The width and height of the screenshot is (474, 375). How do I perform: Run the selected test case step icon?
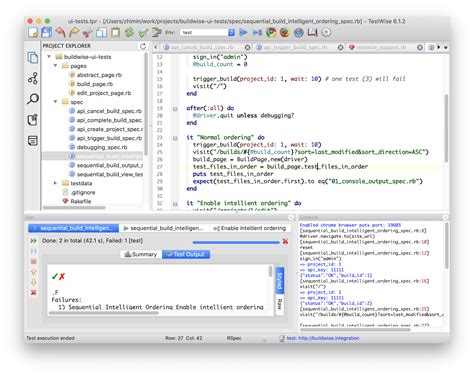click(x=257, y=32)
